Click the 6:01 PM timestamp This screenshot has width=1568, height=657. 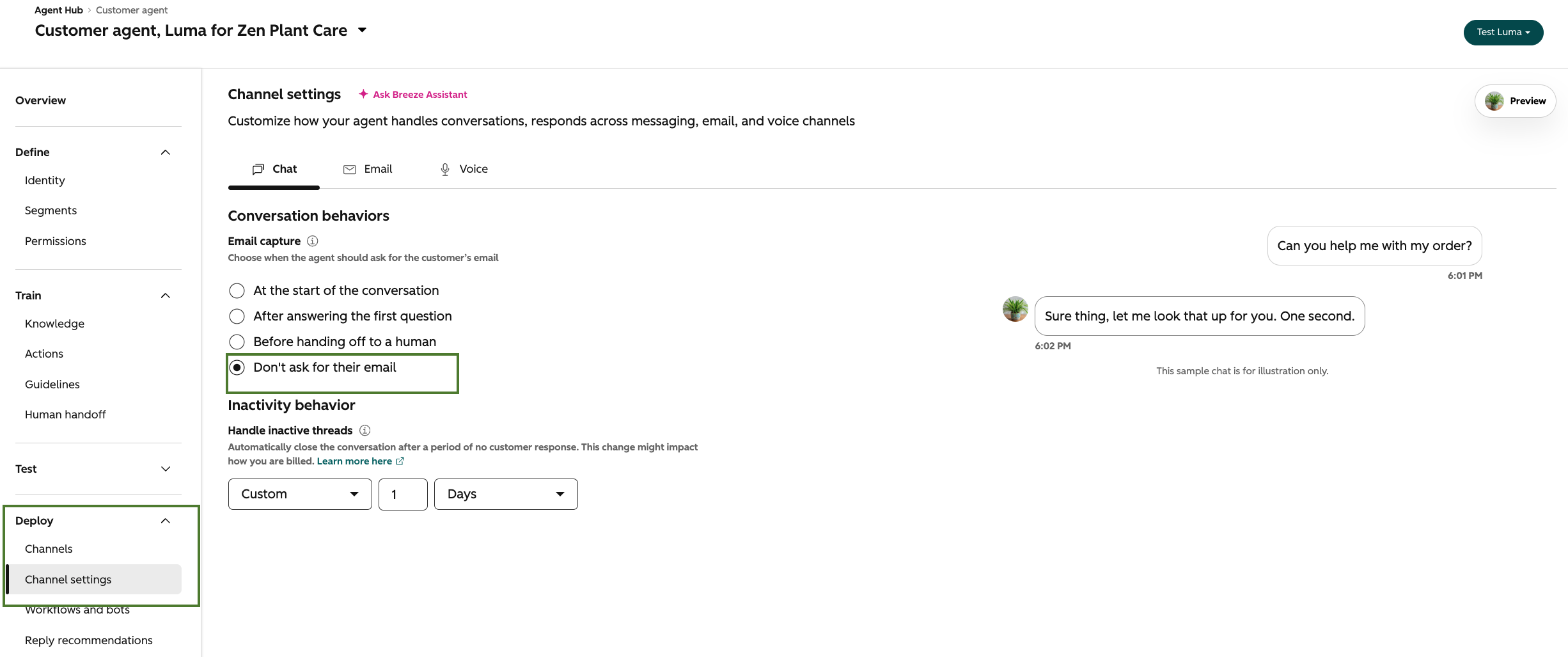pyautogui.click(x=1465, y=276)
